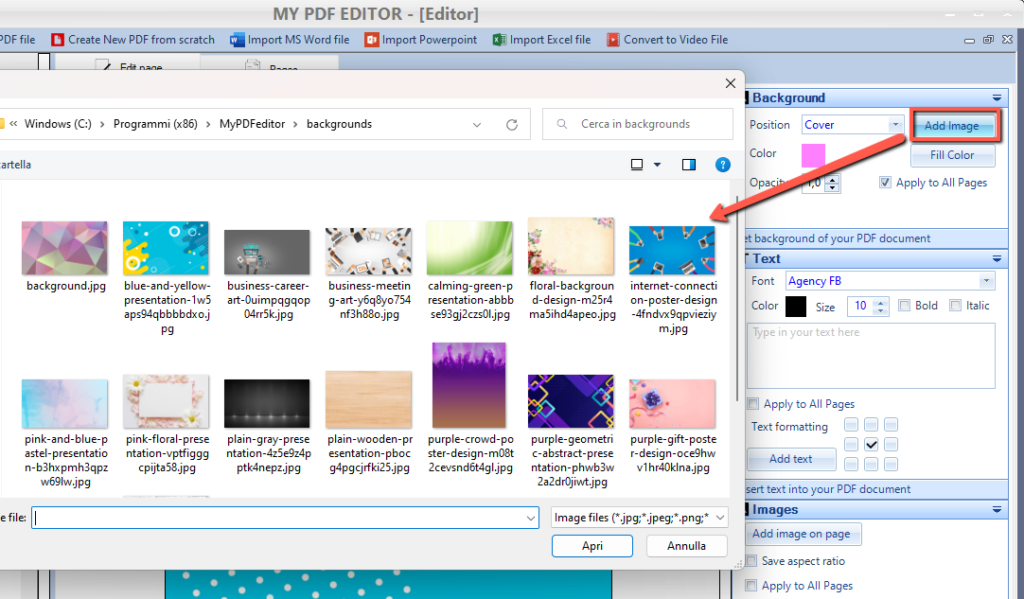Viewport: 1024px width, 599px height.
Task: Open the Position Cover dropdown
Action: 896,125
